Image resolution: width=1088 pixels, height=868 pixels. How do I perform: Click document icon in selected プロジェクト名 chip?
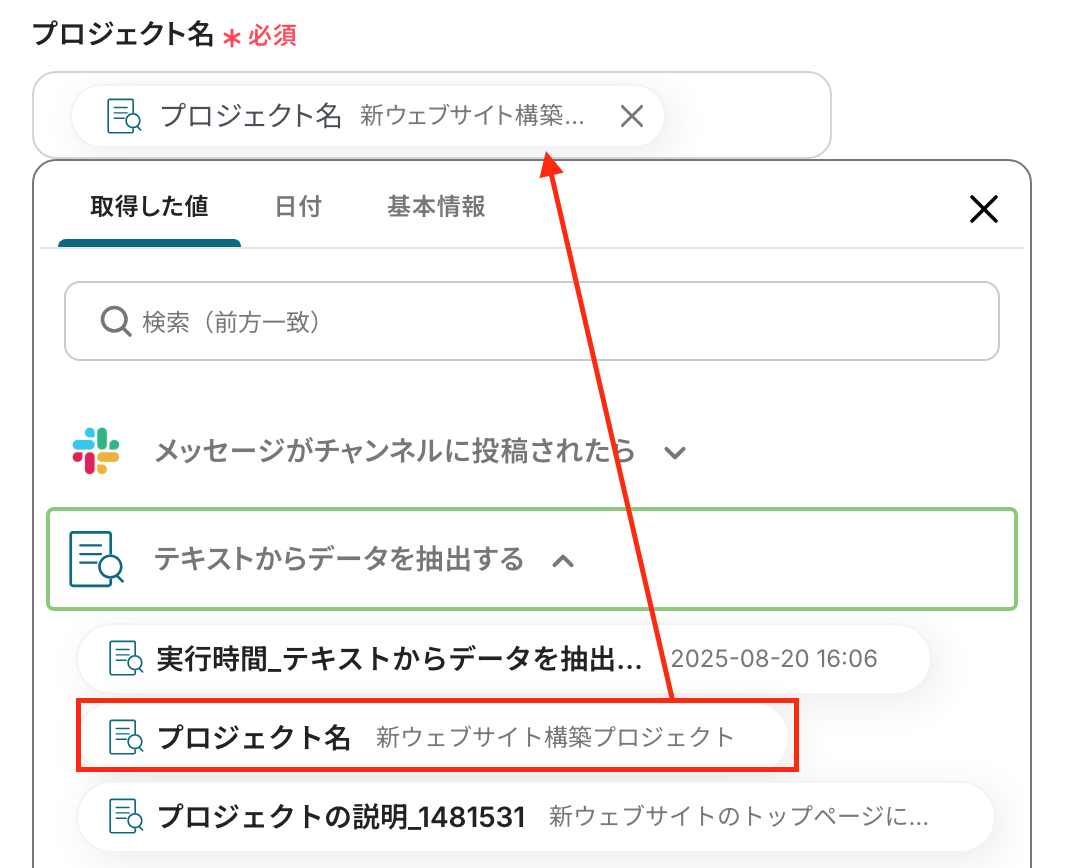[124, 117]
